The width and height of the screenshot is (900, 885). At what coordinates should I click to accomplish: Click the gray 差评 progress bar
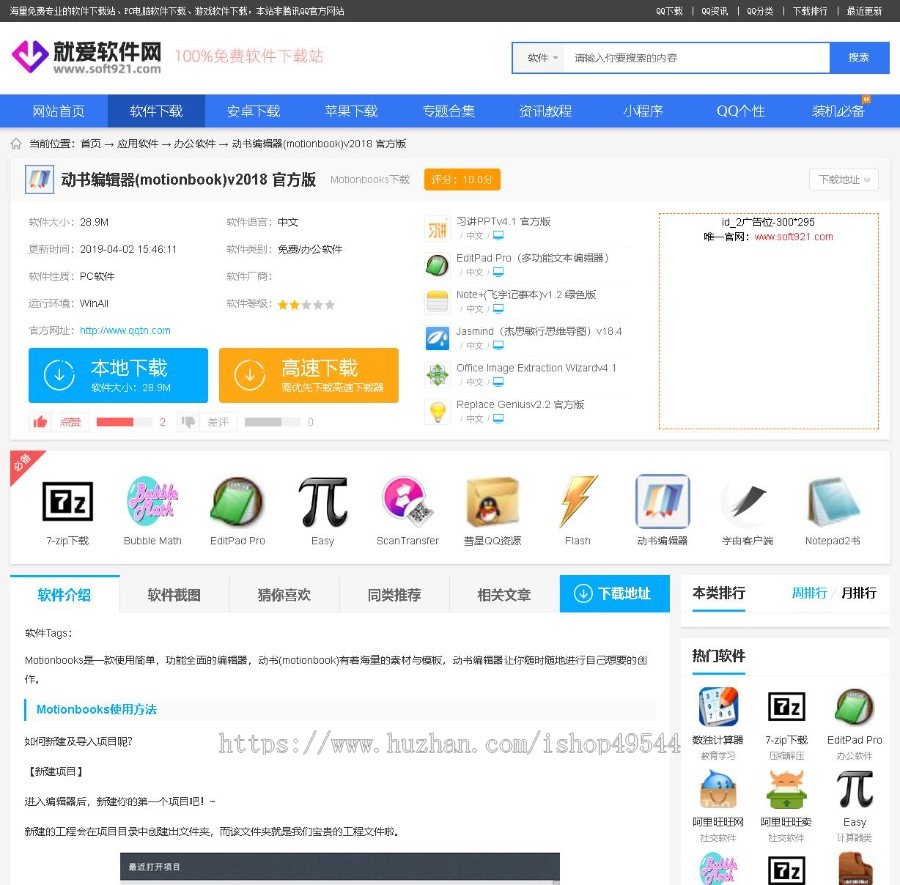tap(272, 422)
